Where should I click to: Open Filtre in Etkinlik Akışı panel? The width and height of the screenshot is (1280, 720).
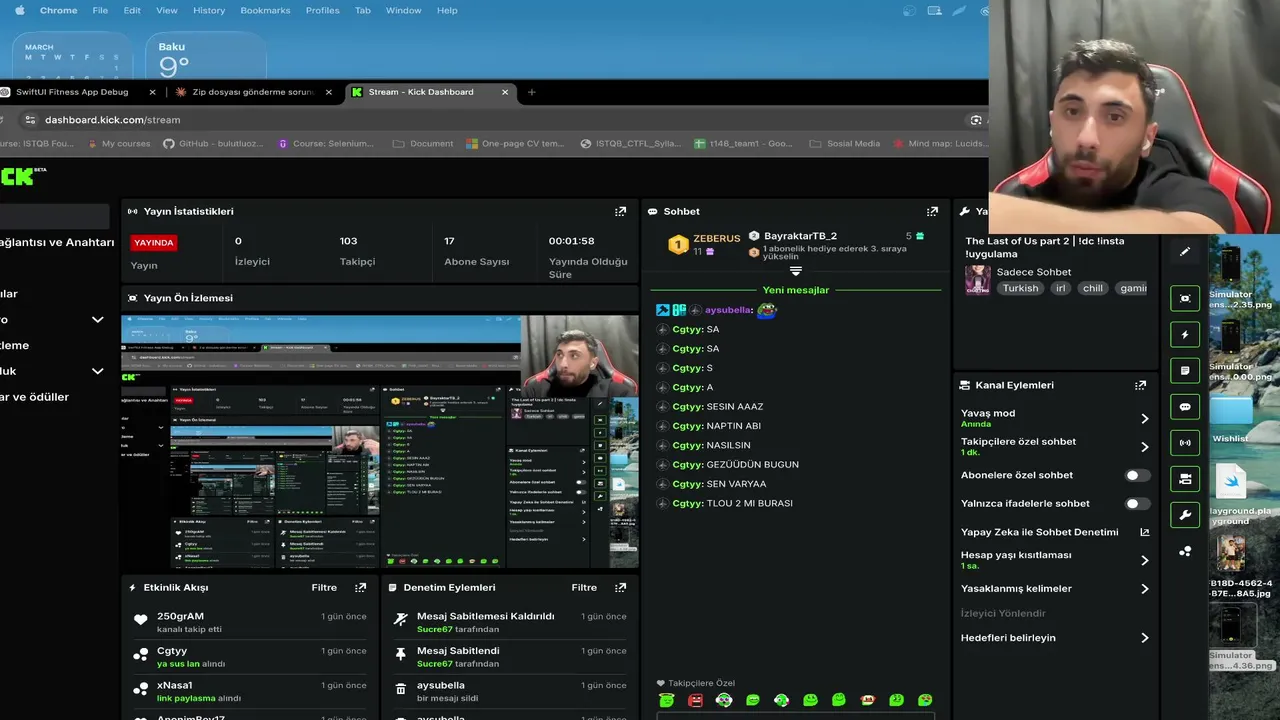(324, 588)
